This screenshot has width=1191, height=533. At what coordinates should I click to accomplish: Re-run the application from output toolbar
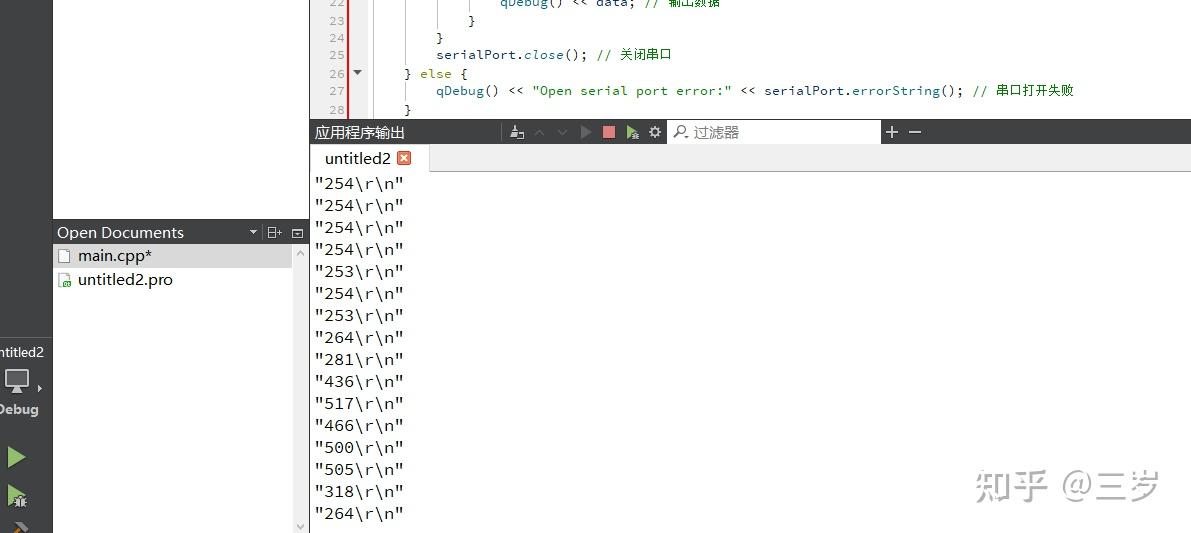tap(586, 132)
